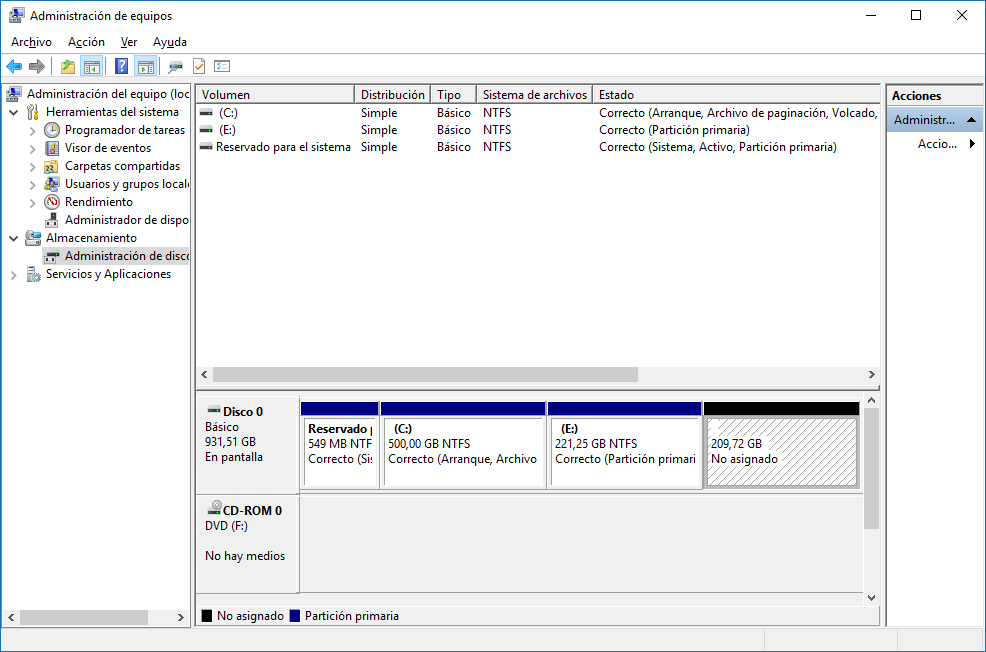Collapse the Herramientas del sistema node

(x=13, y=113)
